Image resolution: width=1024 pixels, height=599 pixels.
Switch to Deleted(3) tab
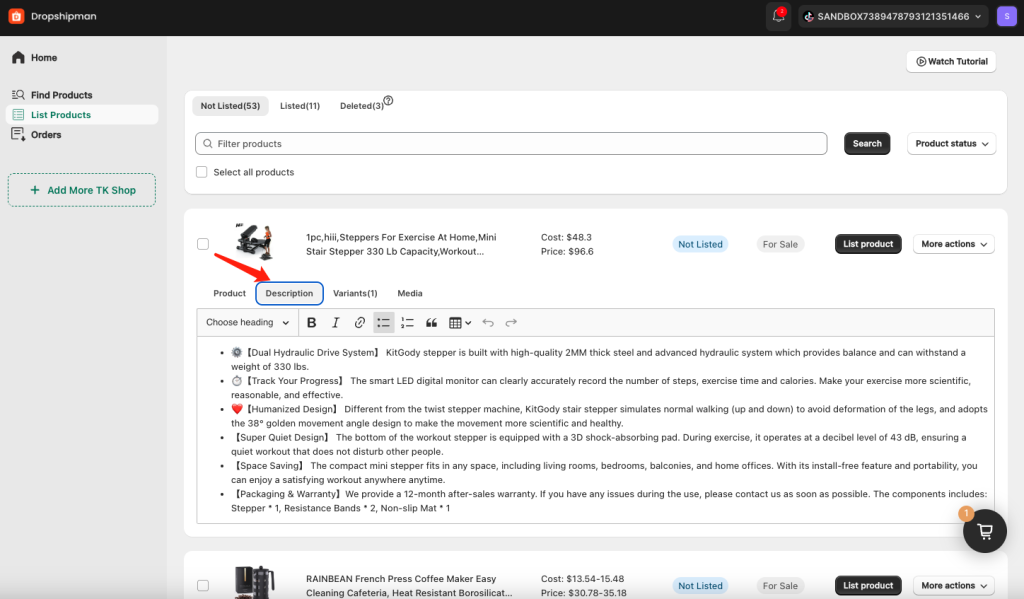[x=362, y=106]
